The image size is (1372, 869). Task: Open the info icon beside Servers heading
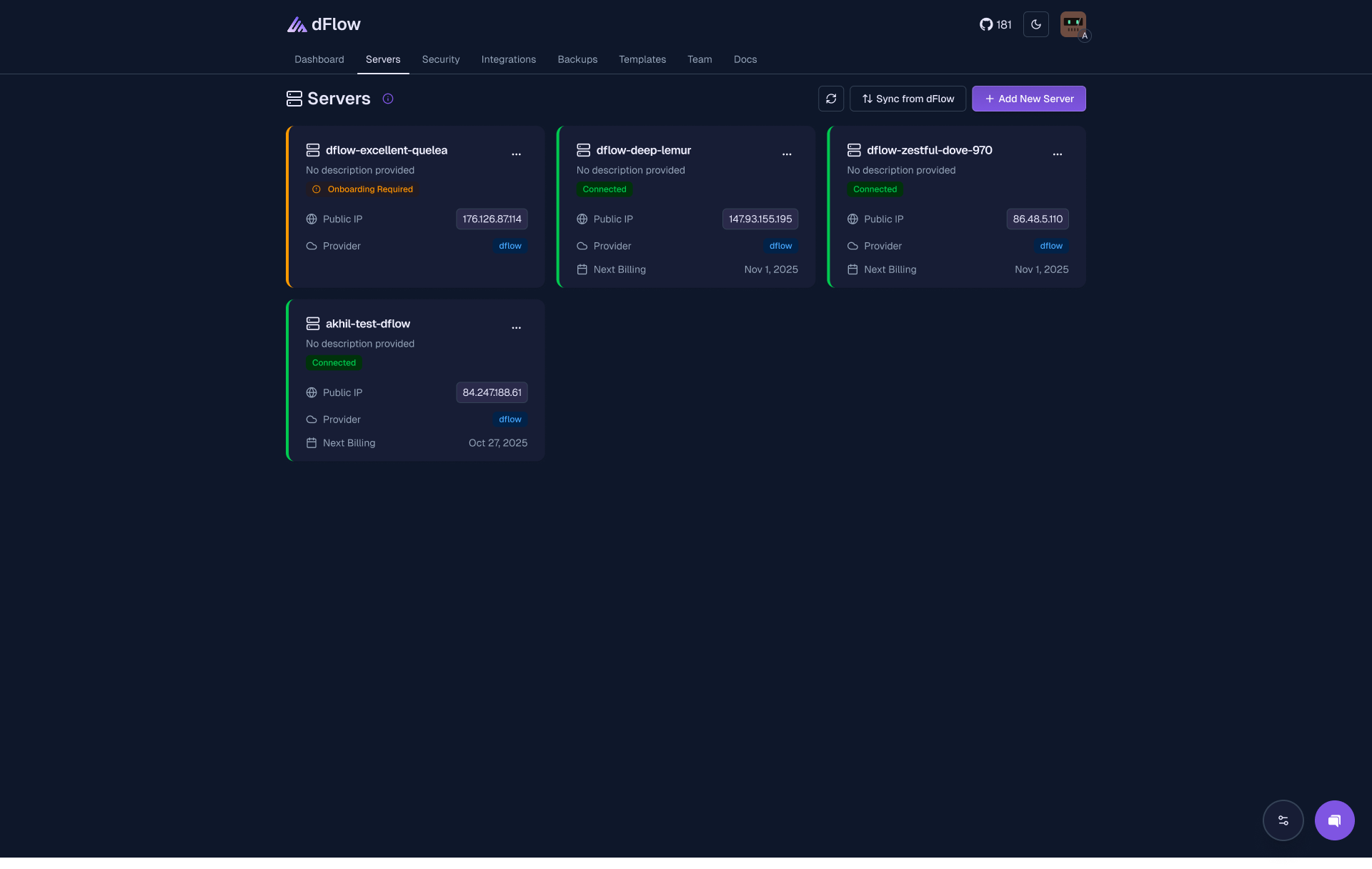pyautogui.click(x=388, y=99)
